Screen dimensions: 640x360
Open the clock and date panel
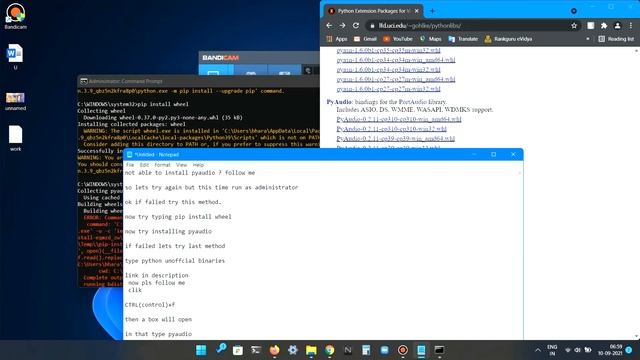(610, 350)
